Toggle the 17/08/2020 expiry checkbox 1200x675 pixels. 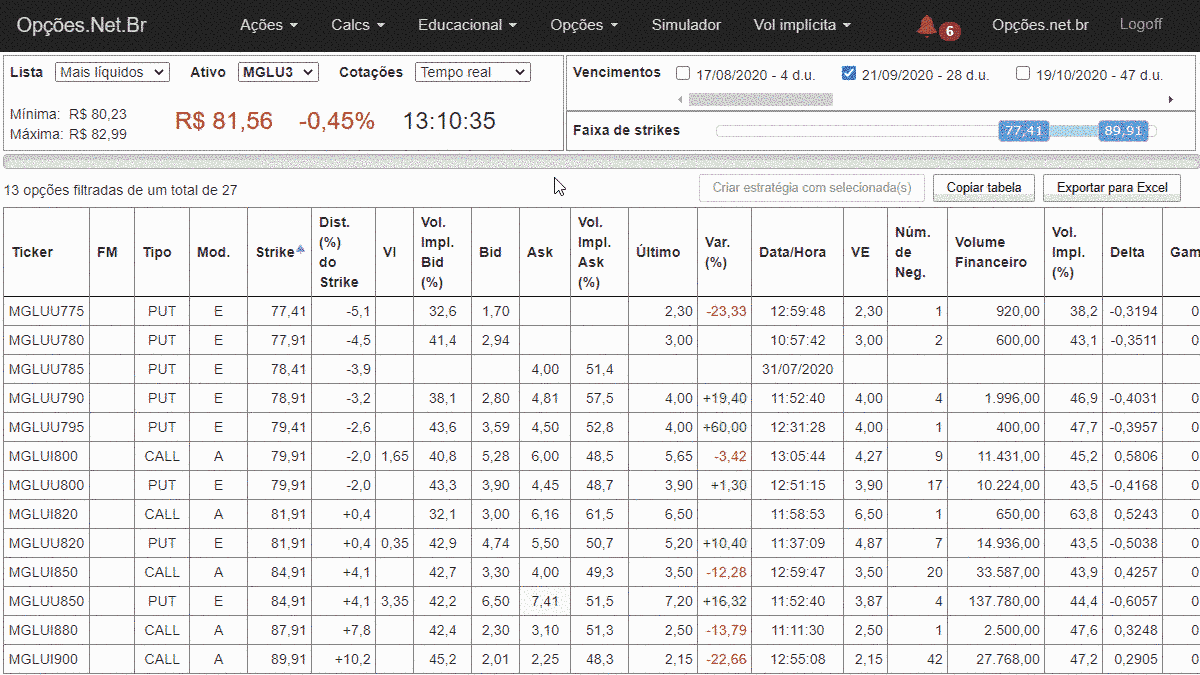[x=683, y=73]
